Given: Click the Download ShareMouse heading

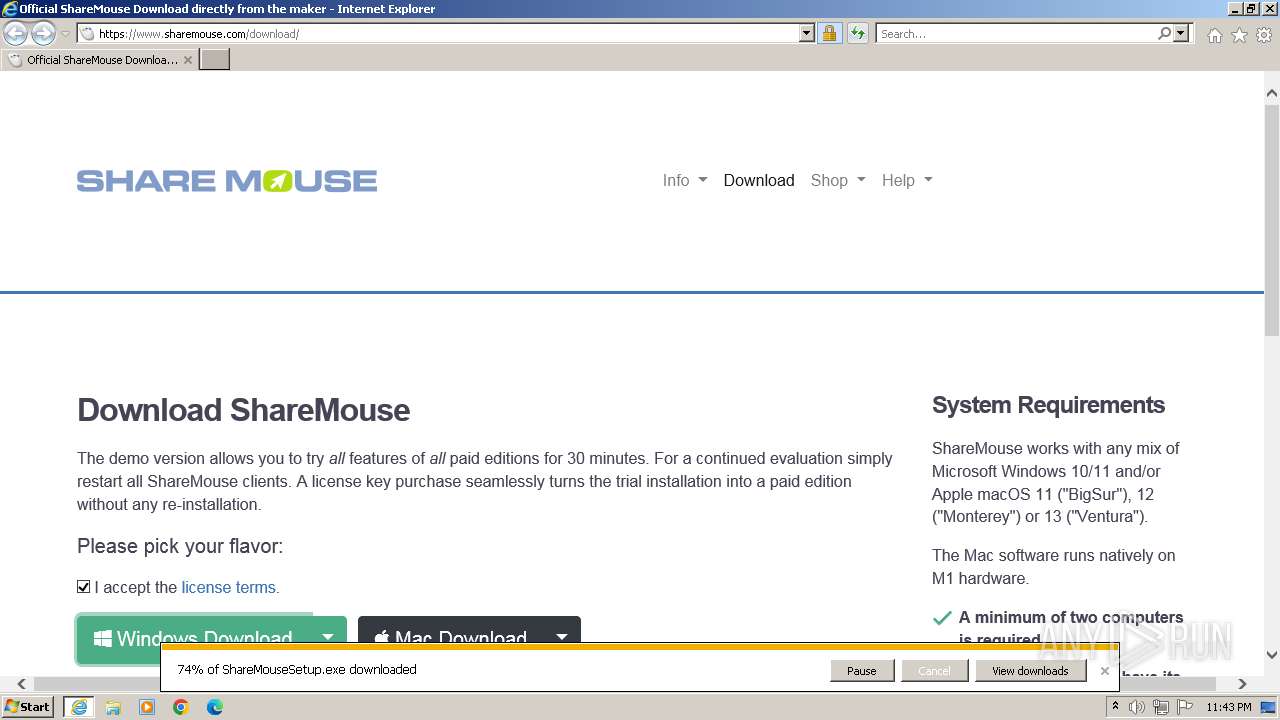Looking at the screenshot, I should coord(243,410).
